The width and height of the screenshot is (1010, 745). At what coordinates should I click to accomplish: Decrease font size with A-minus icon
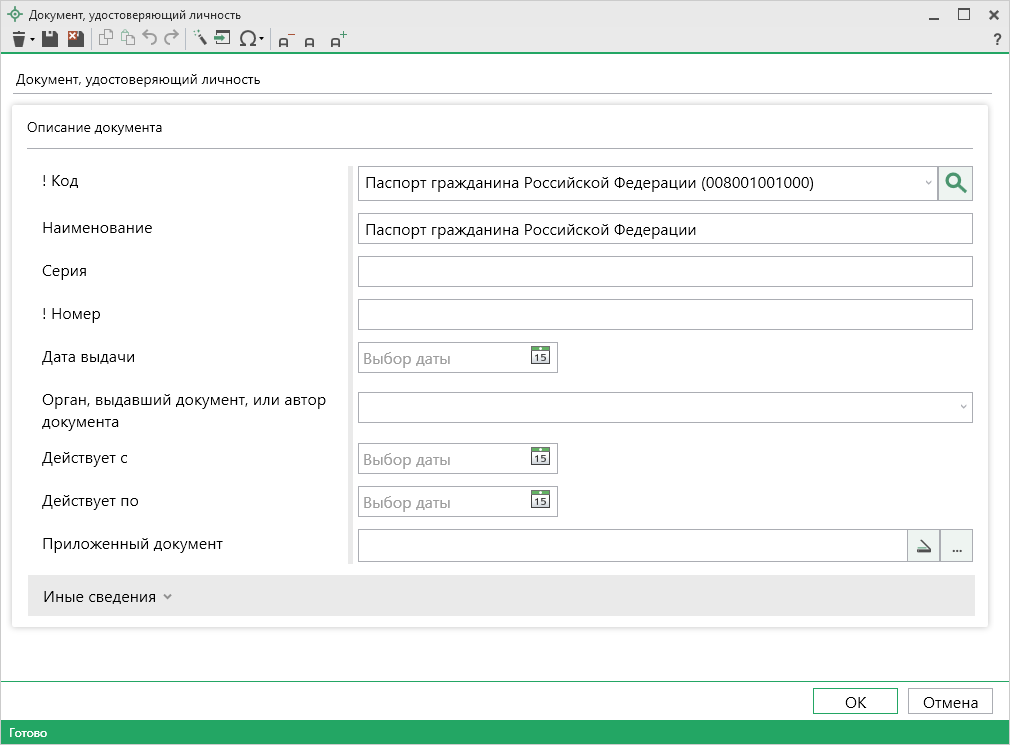pos(285,41)
